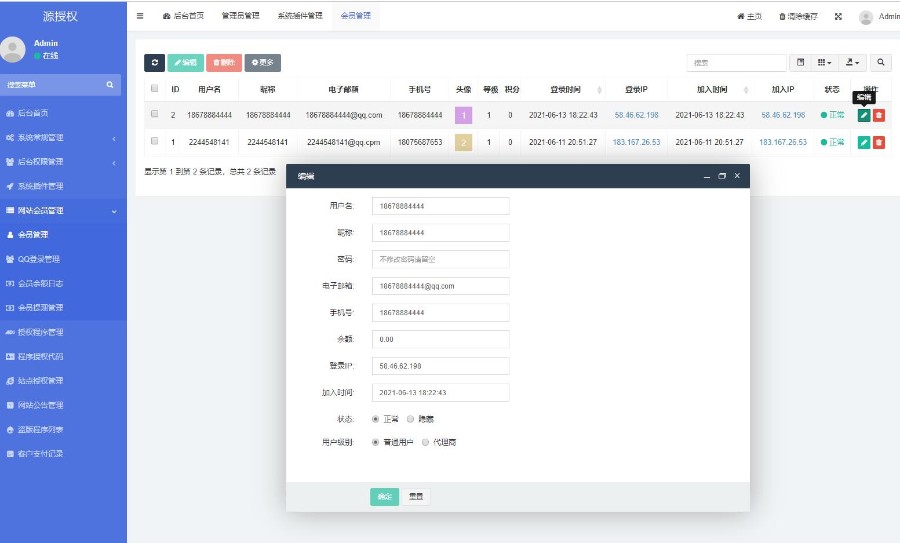Click the login IP link 58.46.62.198
Viewport: 900px width, 543px height.
coord(637,115)
